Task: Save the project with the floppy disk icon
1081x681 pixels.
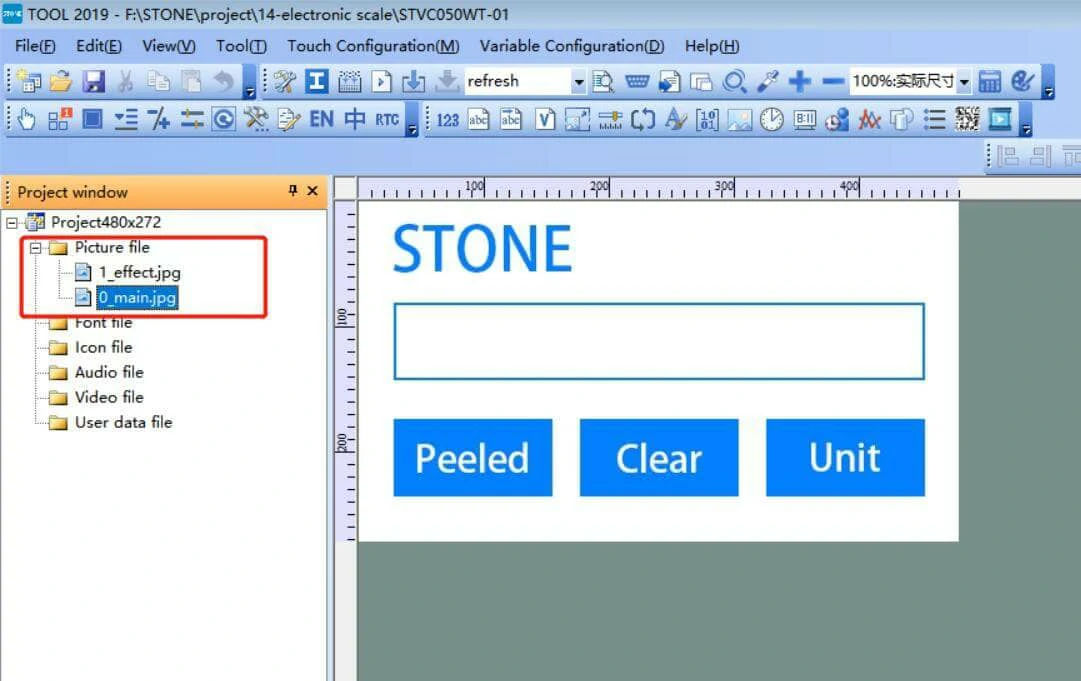Action: click(x=94, y=81)
